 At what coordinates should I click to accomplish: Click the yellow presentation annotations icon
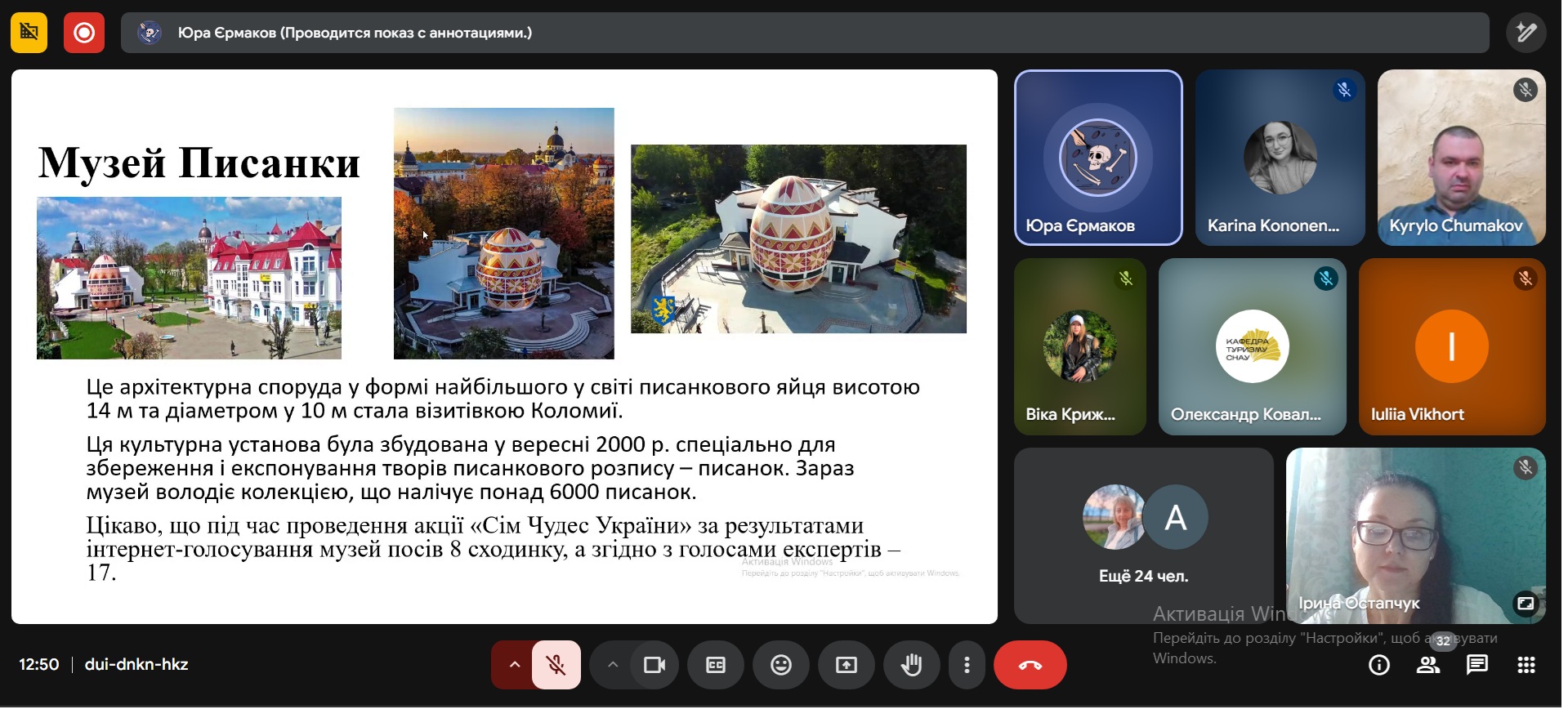click(29, 33)
